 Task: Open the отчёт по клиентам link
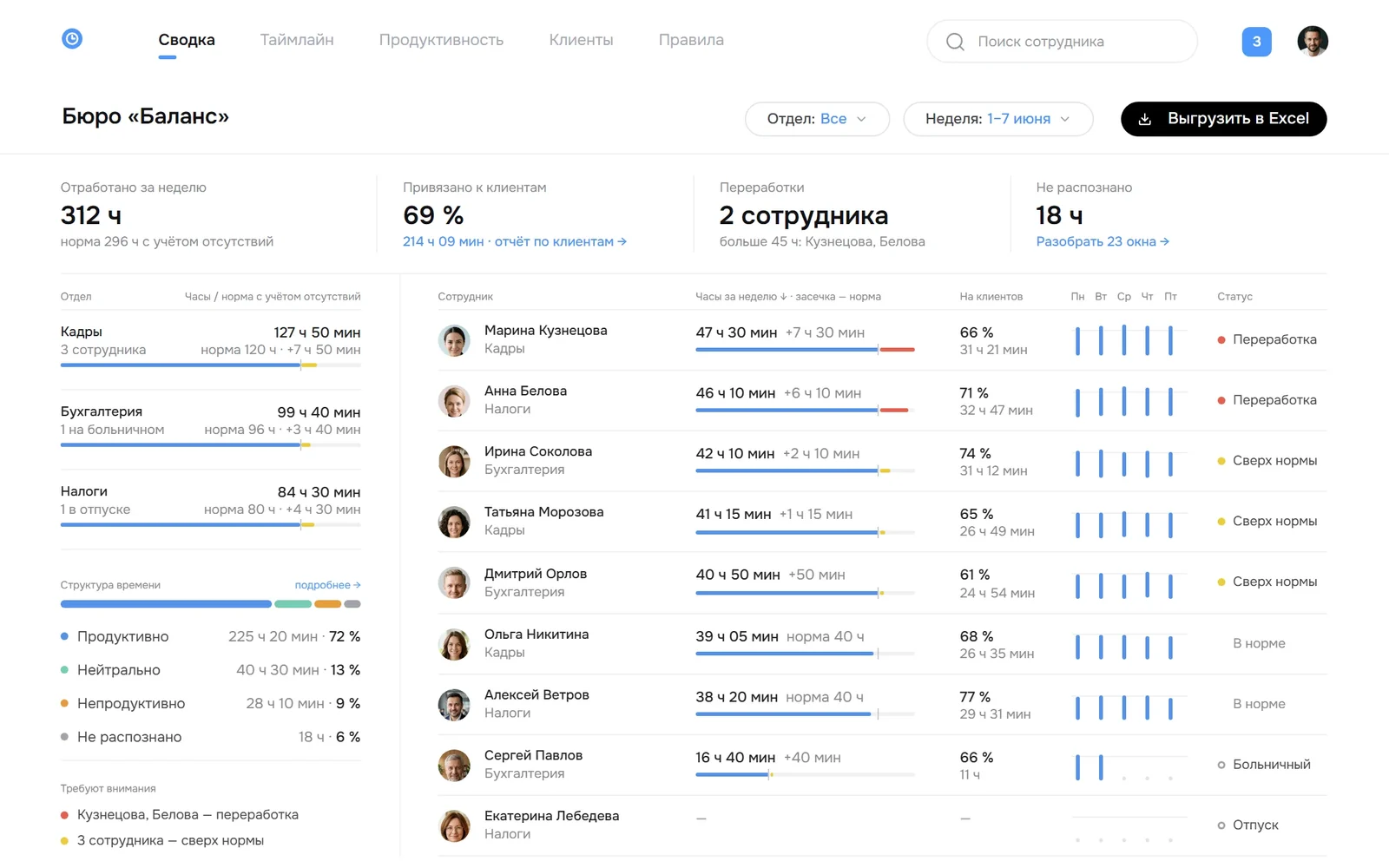coord(561,241)
